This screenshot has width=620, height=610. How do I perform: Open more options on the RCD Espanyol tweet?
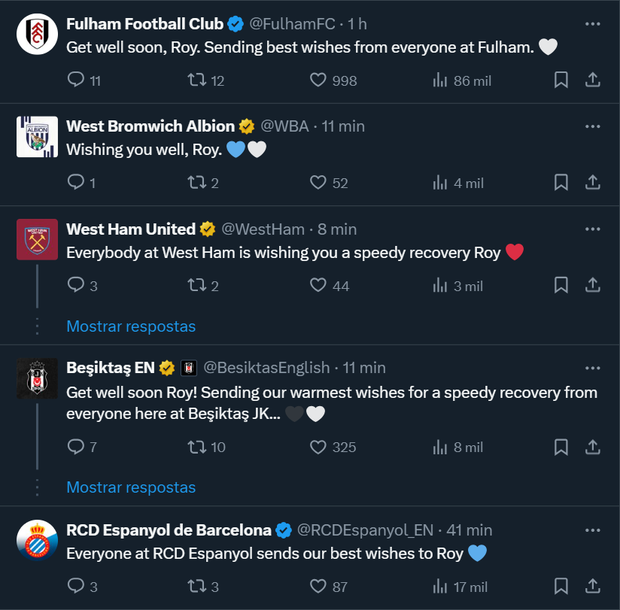coord(592,530)
